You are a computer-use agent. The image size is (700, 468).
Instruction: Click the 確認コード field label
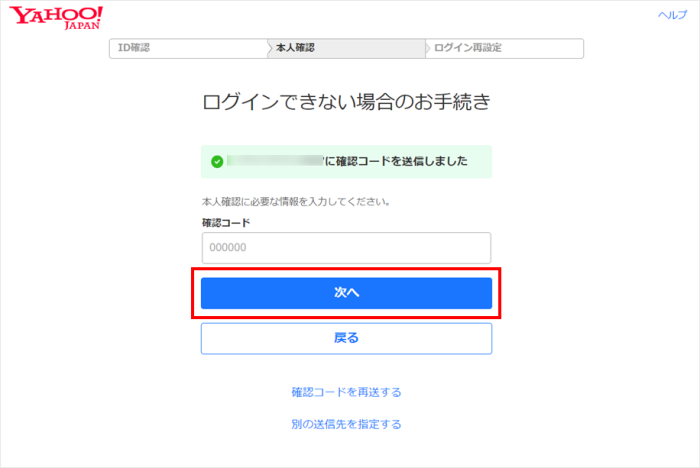(226, 222)
